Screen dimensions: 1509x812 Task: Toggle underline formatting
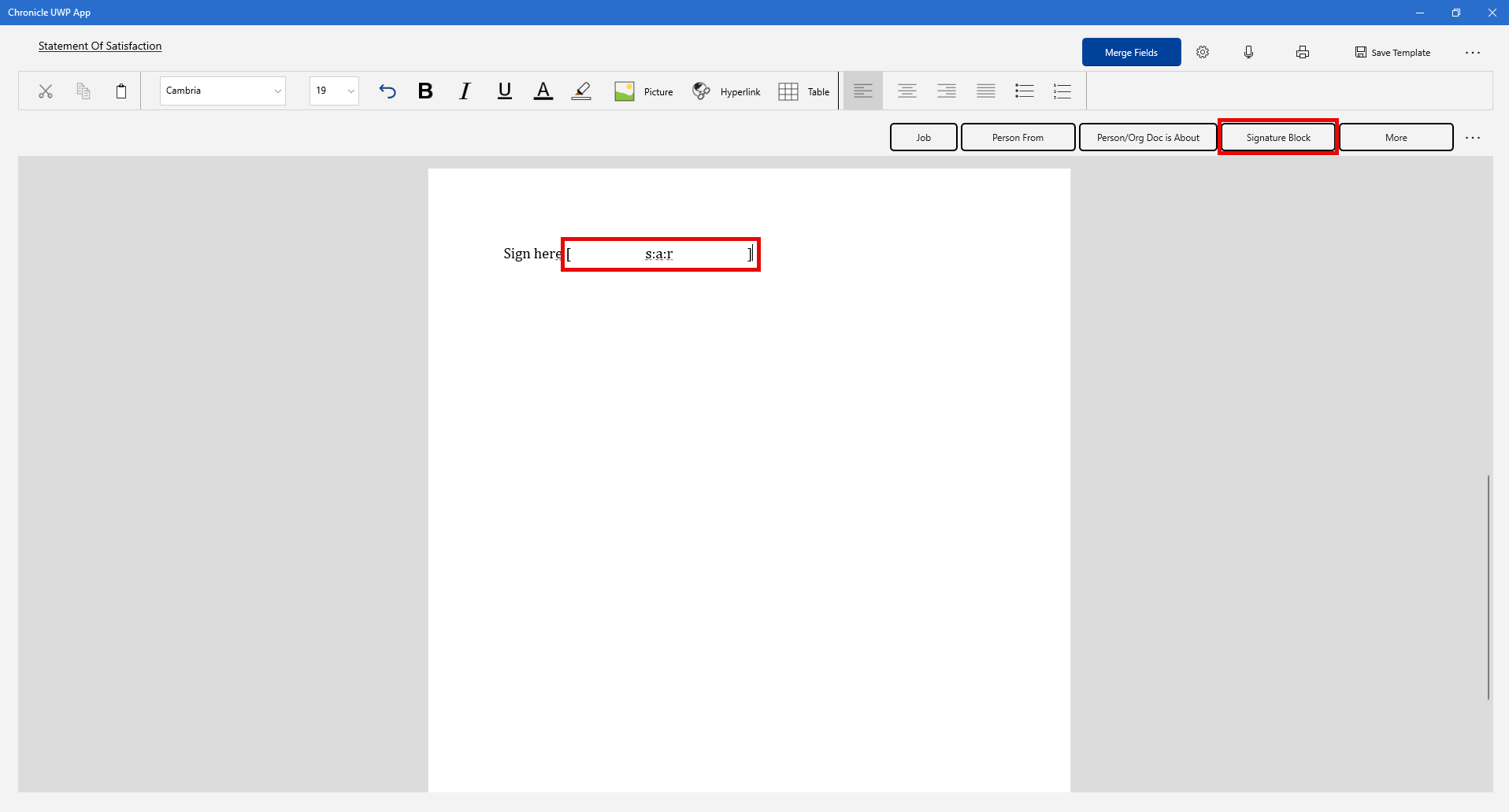pyautogui.click(x=505, y=91)
